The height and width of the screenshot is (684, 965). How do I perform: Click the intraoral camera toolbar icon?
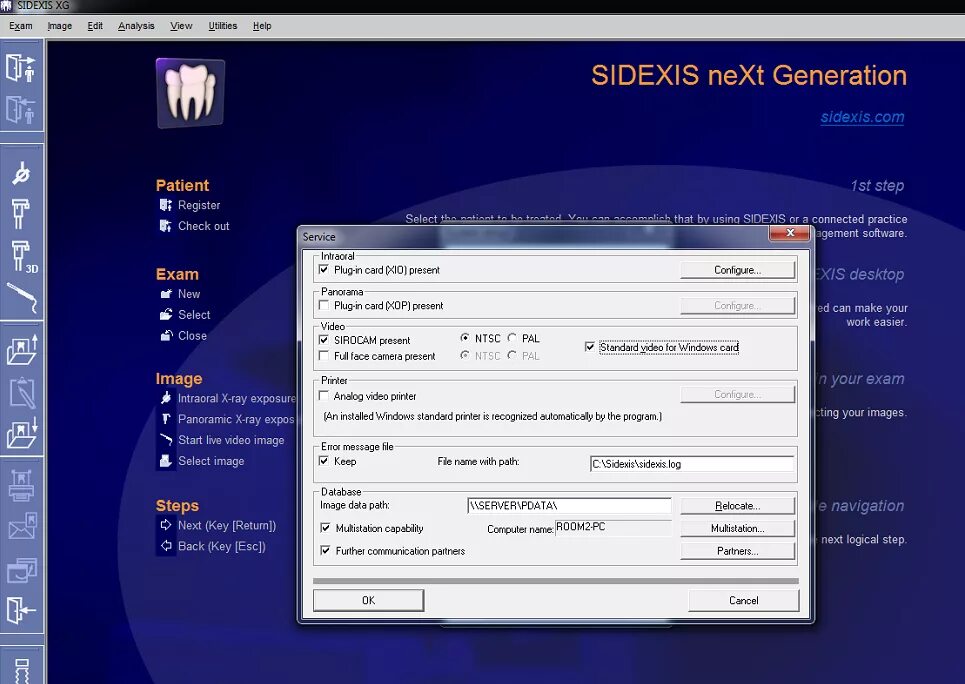(x=22, y=299)
